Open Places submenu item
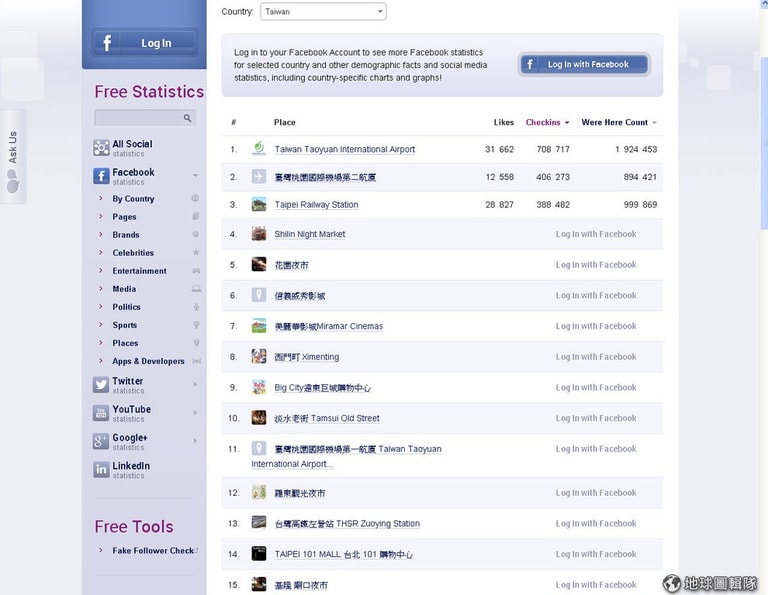Image resolution: width=768 pixels, height=595 pixels. click(125, 343)
